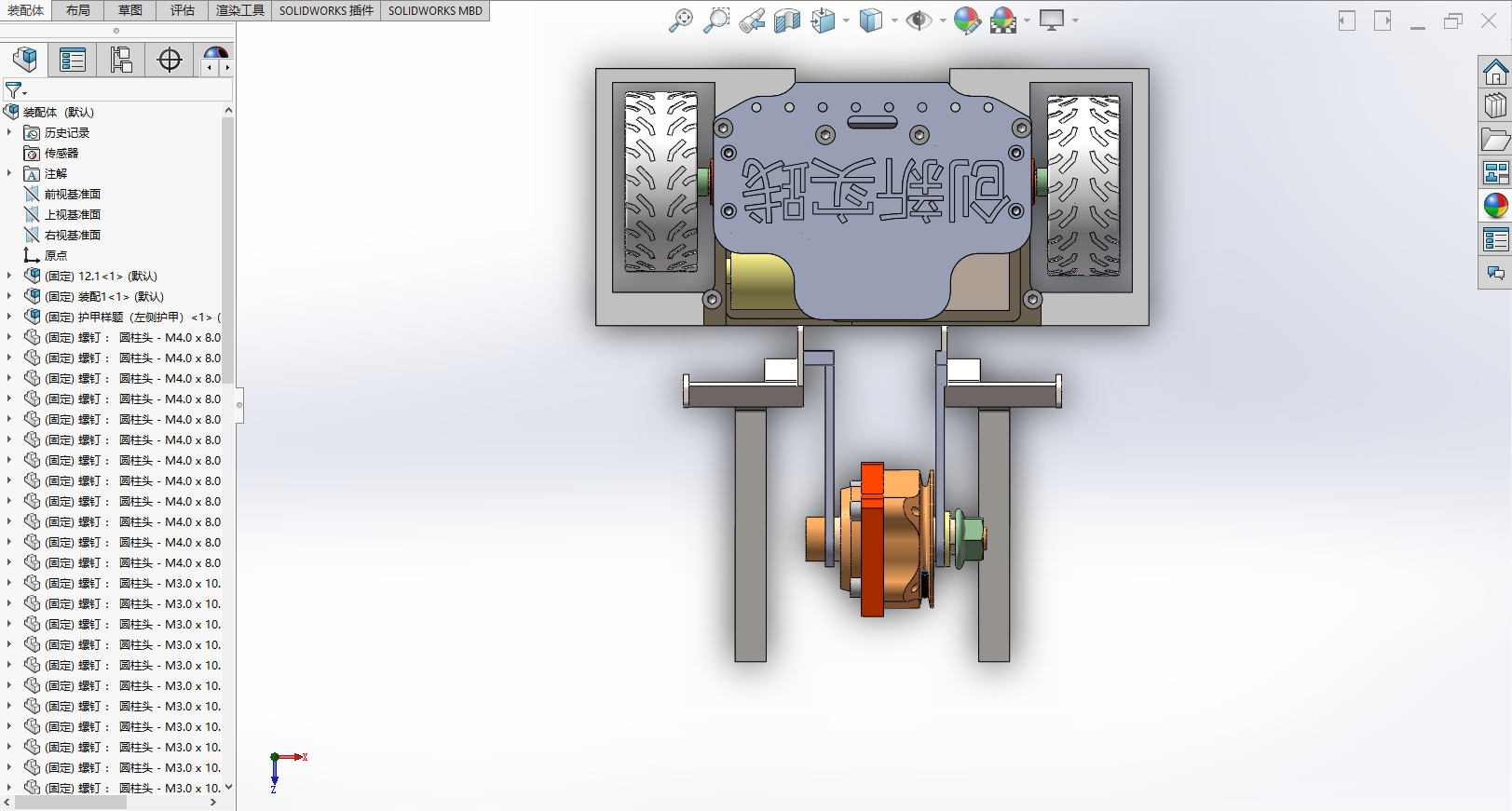The image size is (1512, 811).
Task: Select the 传感器 tree item
Action: pyautogui.click(x=61, y=153)
